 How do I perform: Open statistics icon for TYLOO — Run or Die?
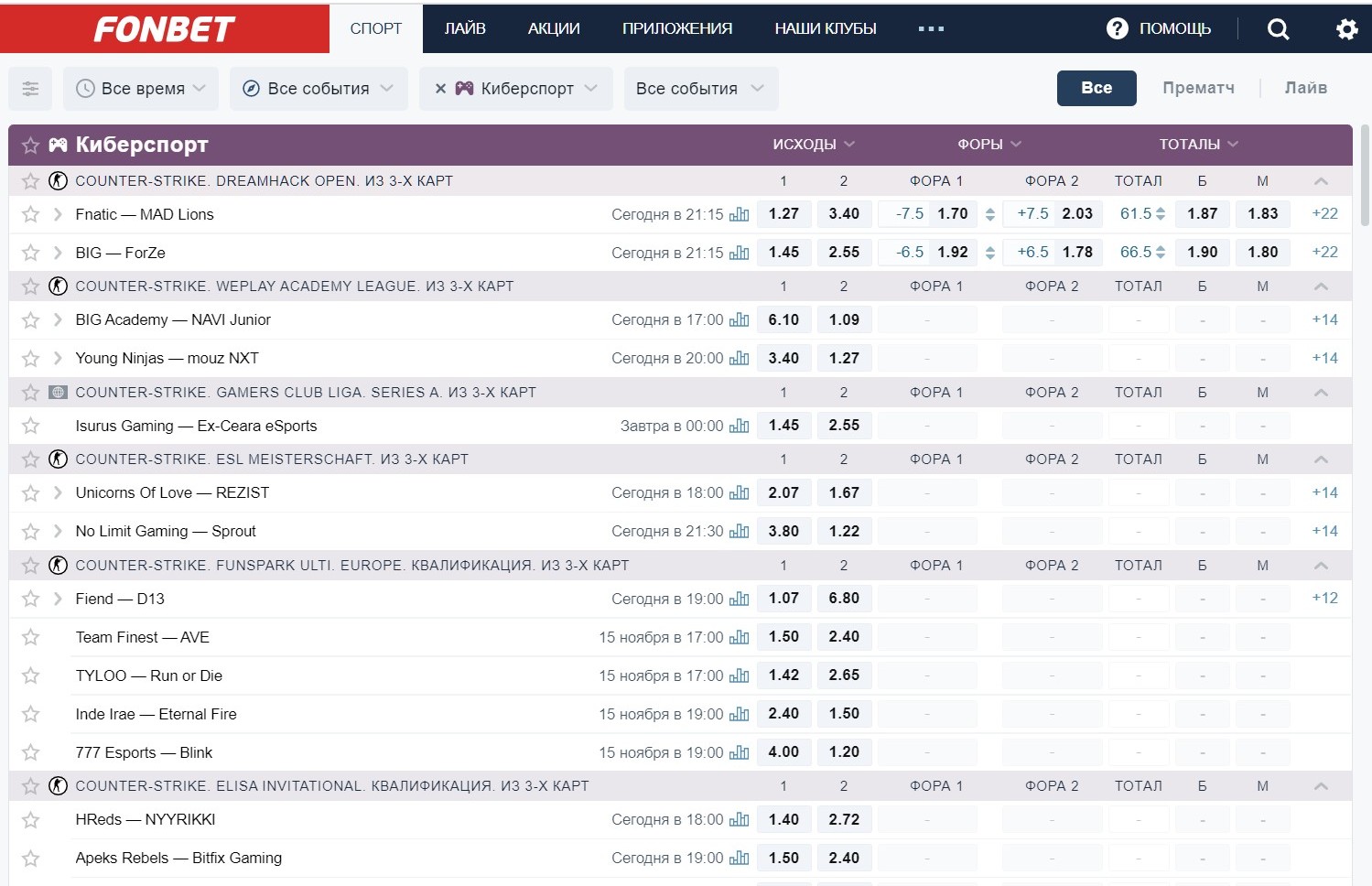[740, 675]
